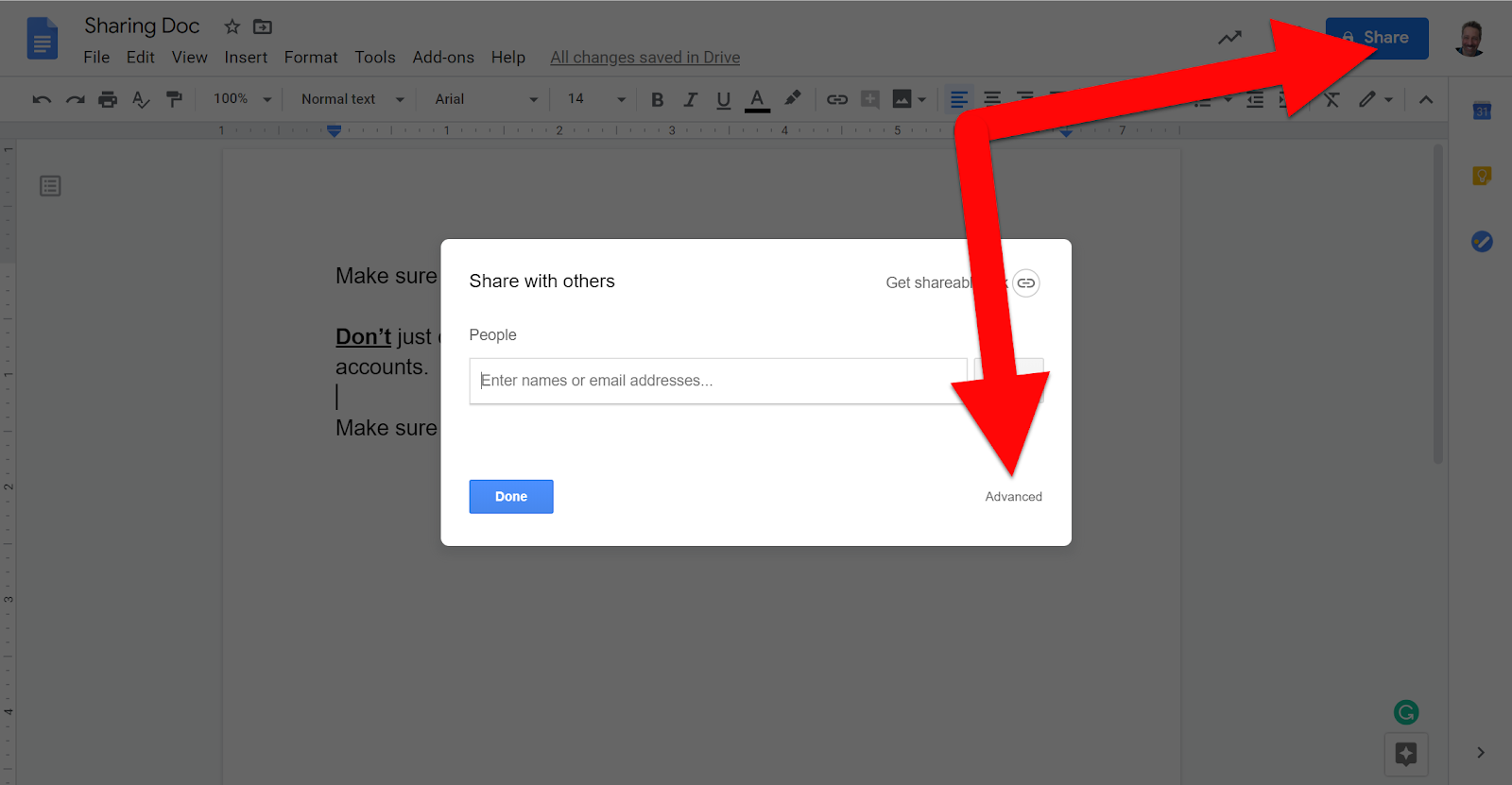Open the text color picker
1512x785 pixels.
pyautogui.click(x=757, y=99)
